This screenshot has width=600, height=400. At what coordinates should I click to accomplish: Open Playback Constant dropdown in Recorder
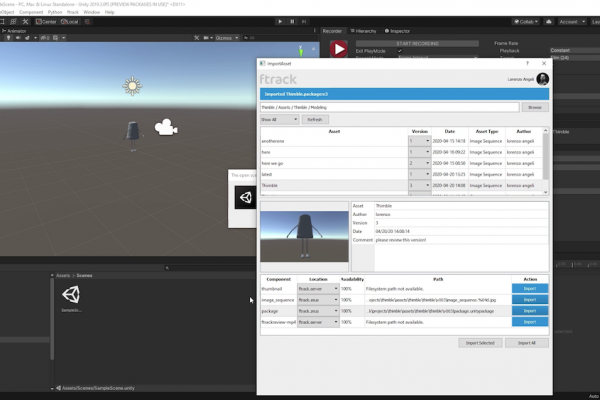click(575, 51)
